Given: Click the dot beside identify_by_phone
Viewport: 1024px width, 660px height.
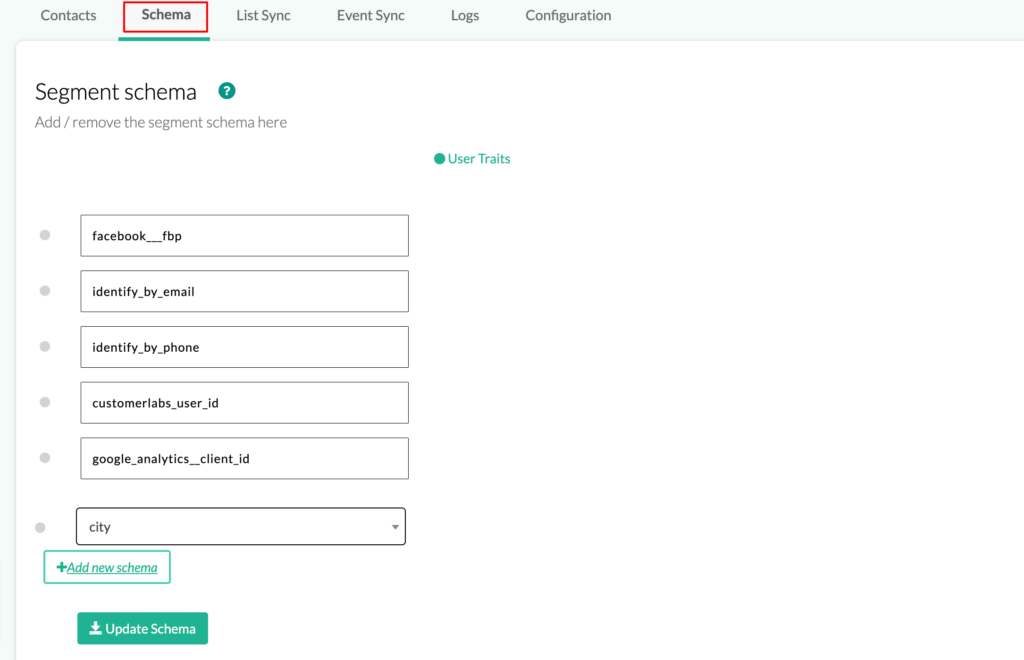Looking at the screenshot, I should click(x=44, y=346).
